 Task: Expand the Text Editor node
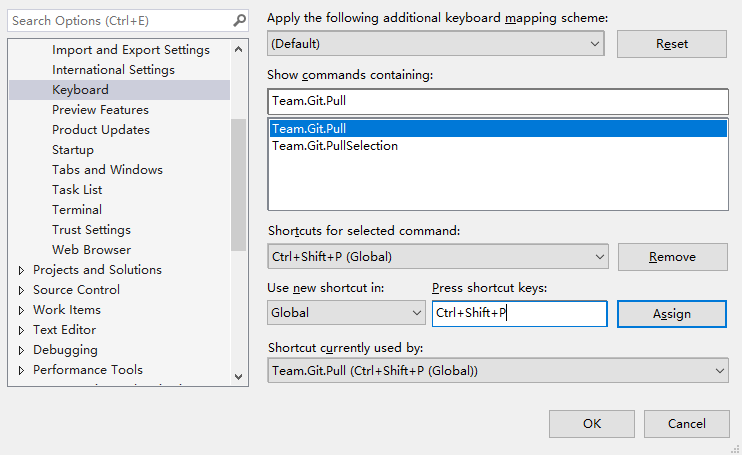[x=21, y=330]
